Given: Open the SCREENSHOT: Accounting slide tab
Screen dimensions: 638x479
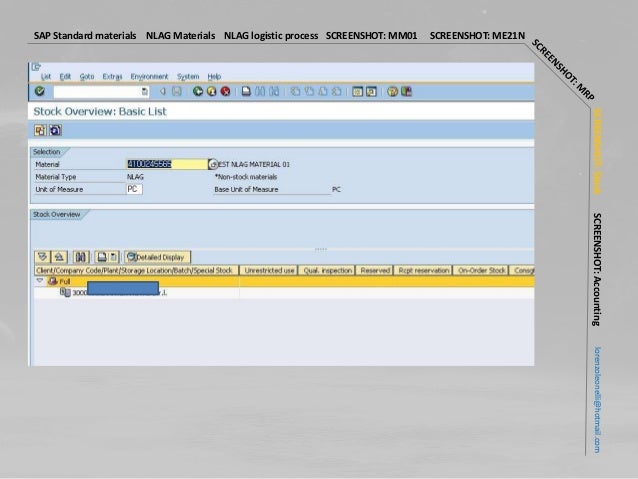Looking at the screenshot, I should click(x=596, y=269).
